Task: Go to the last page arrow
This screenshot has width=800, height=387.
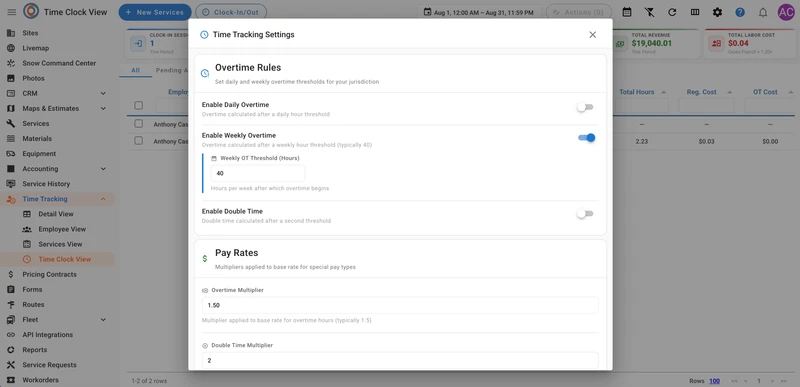Action: click(784, 381)
